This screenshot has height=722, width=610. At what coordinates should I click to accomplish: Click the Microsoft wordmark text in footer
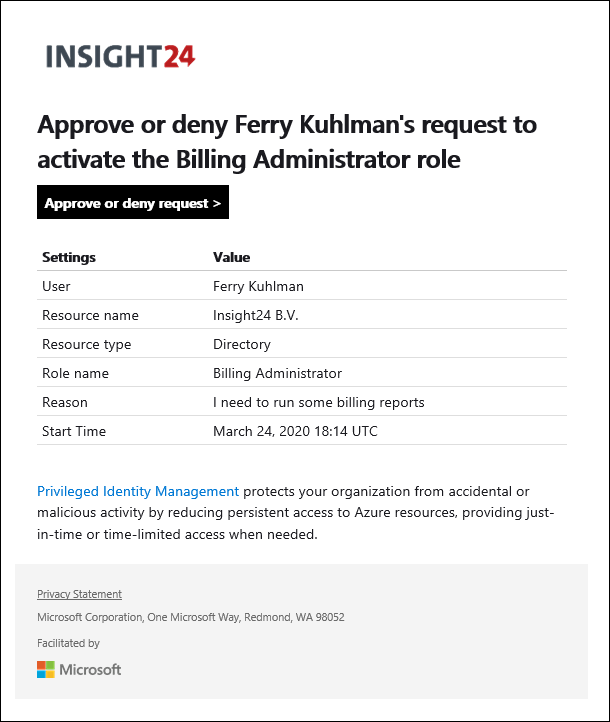[x=90, y=670]
